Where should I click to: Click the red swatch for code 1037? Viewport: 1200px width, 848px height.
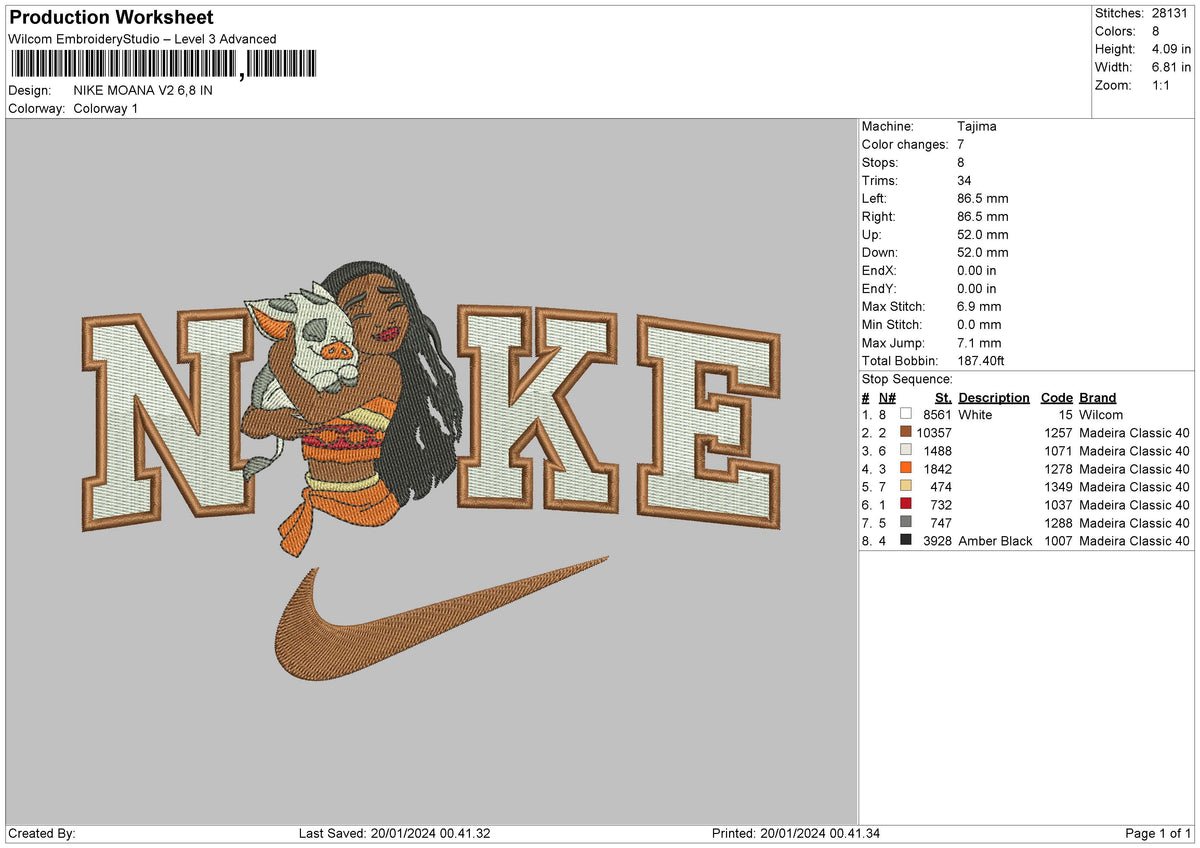906,504
